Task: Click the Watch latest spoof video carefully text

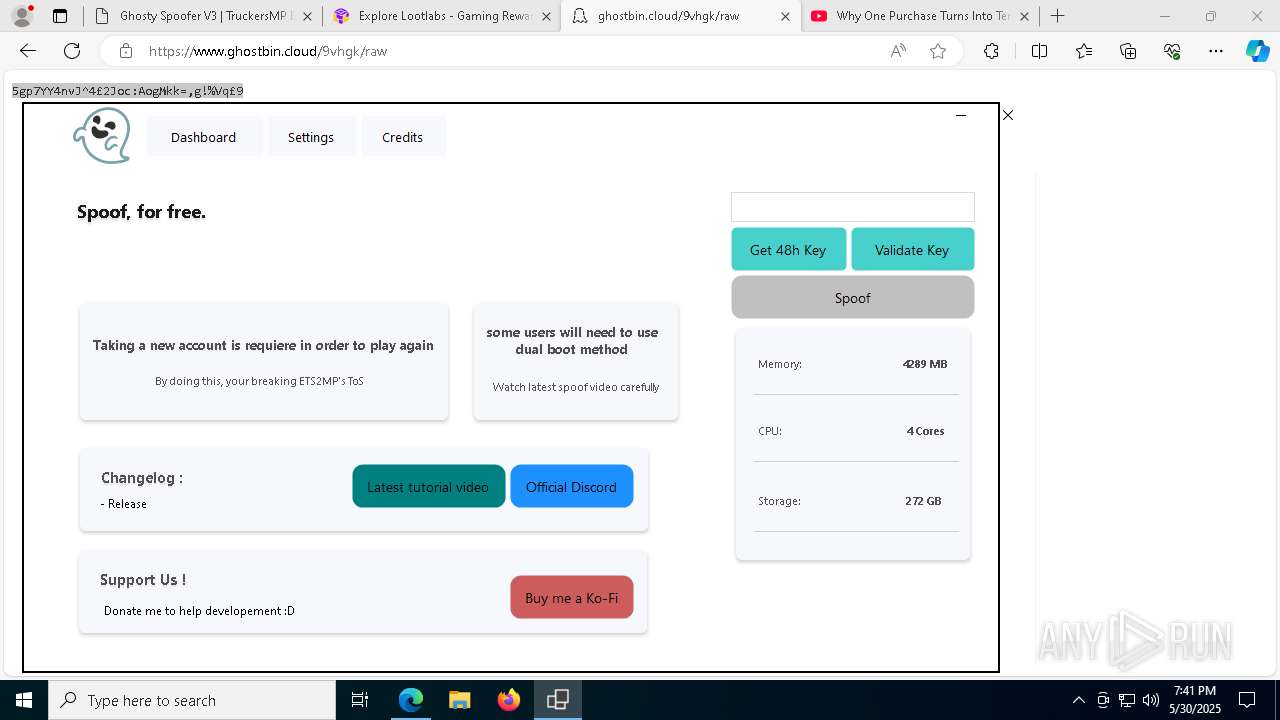Action: point(576,387)
